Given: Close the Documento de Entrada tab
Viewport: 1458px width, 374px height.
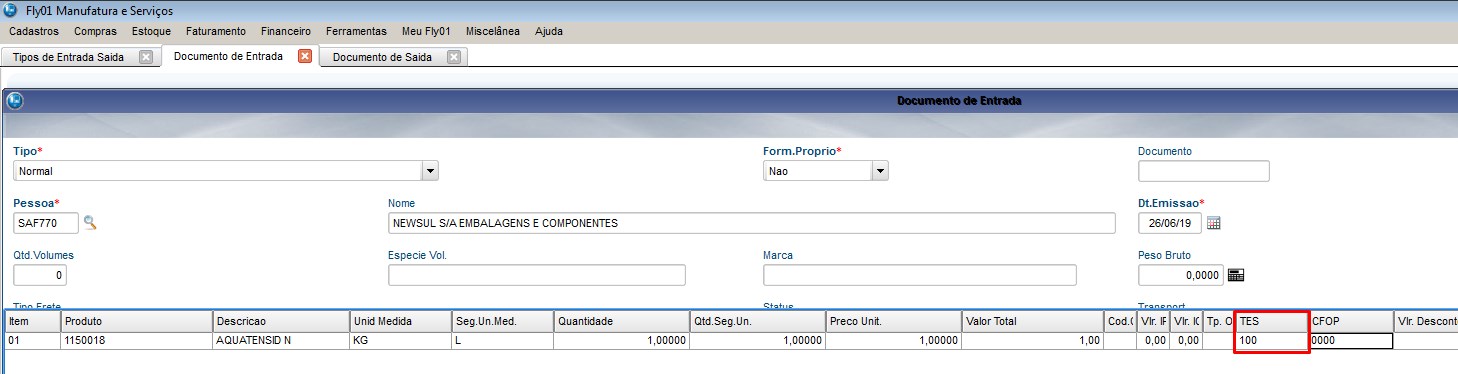Looking at the screenshot, I should [305, 57].
